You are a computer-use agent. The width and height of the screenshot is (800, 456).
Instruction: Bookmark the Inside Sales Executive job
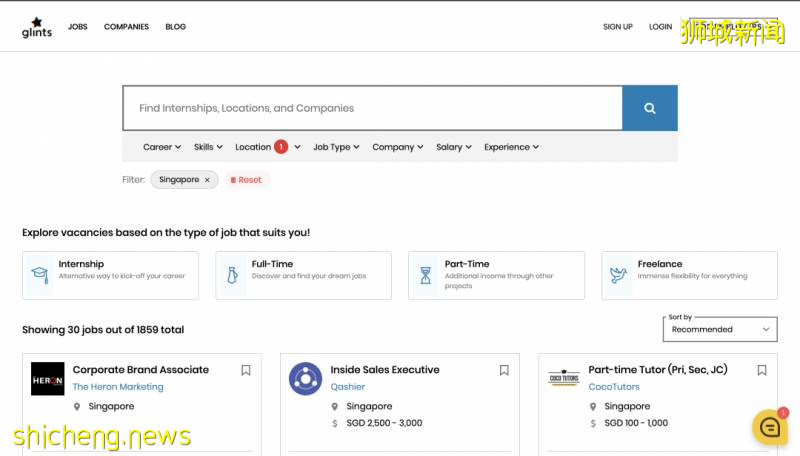pos(504,370)
